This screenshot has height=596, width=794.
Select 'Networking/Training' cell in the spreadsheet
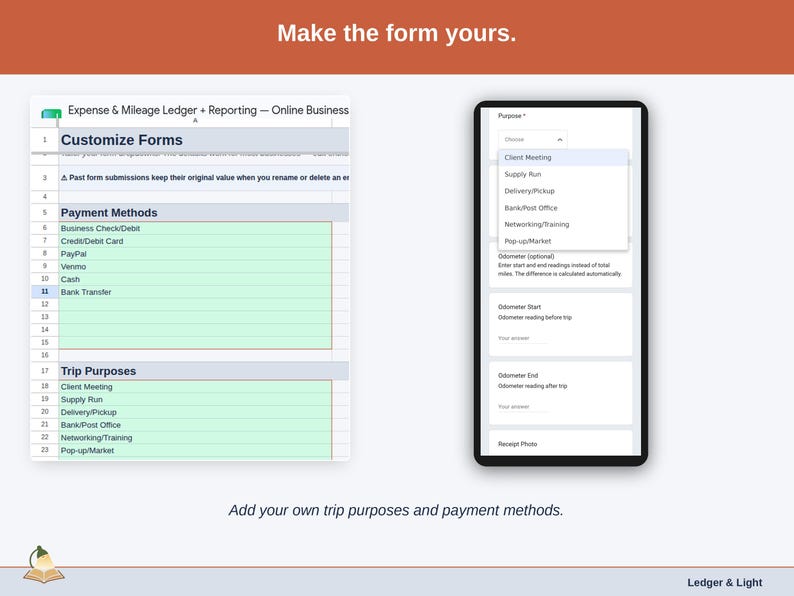coord(195,438)
